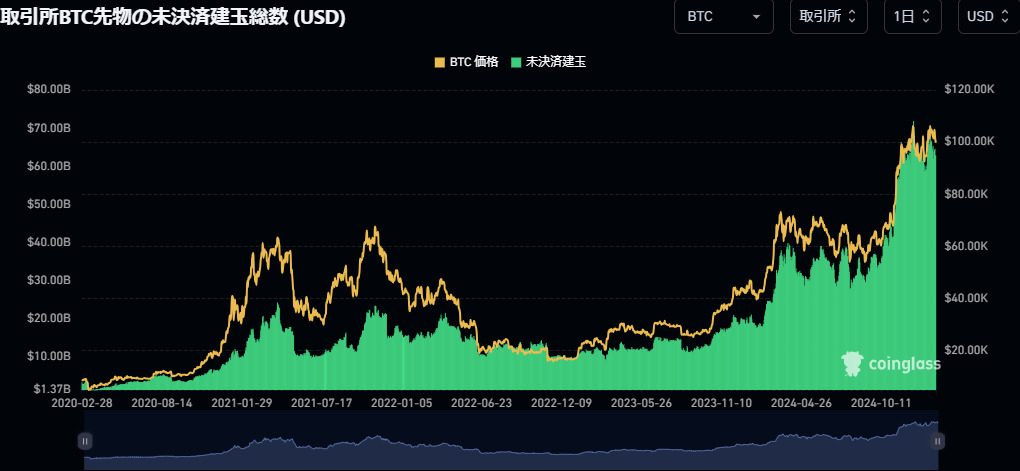The width and height of the screenshot is (1020, 471).
Task: Toggle the BTC 価格 legend series
Action: pos(466,62)
